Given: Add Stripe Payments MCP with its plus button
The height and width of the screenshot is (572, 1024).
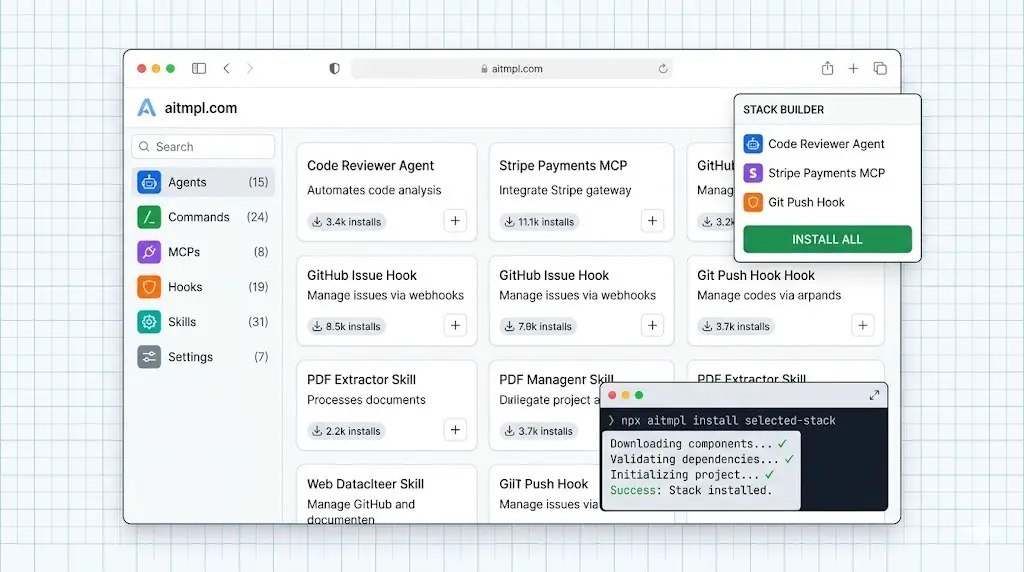Looking at the screenshot, I should pos(652,221).
